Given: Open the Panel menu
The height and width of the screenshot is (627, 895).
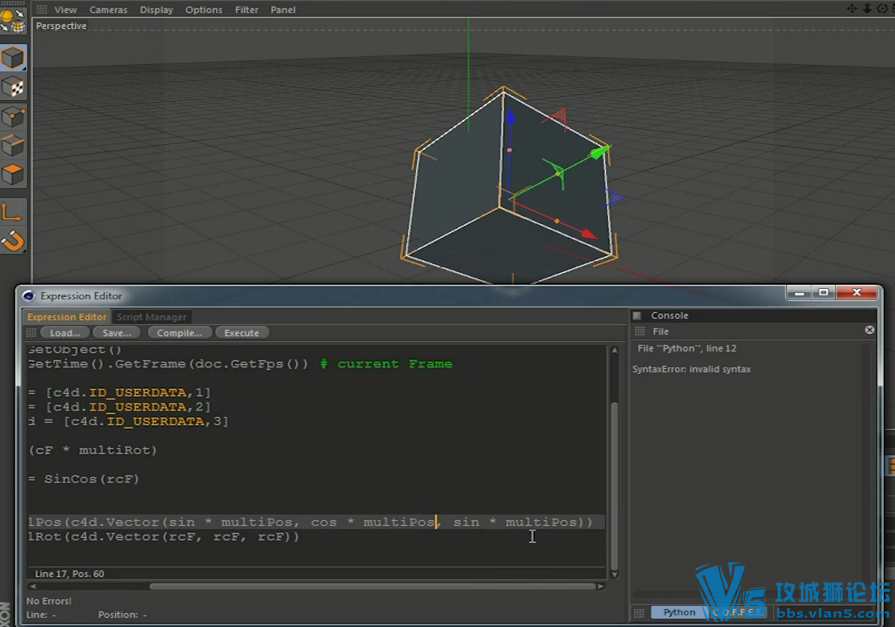Looking at the screenshot, I should point(283,10).
